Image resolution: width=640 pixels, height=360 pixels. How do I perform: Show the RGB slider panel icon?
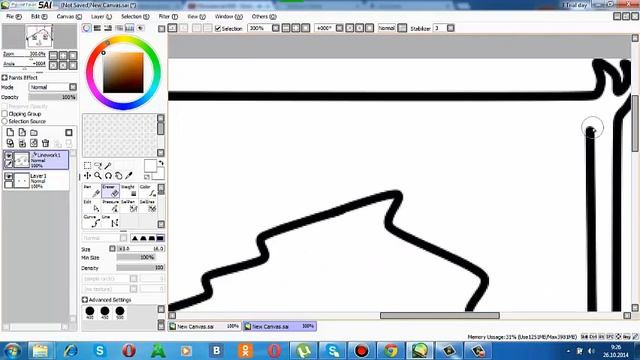[97, 28]
